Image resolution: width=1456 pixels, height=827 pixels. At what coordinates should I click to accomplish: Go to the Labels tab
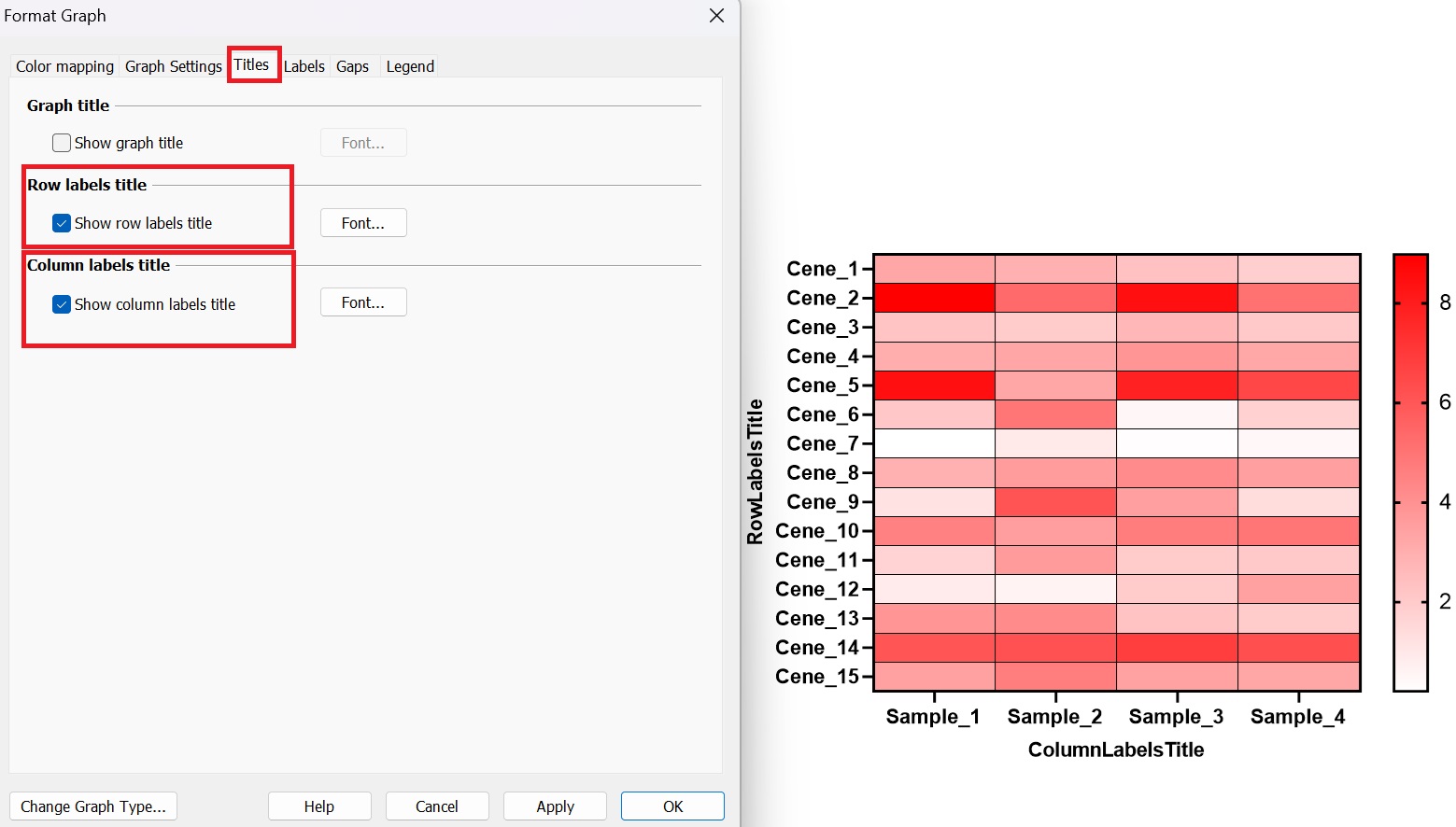coord(304,66)
